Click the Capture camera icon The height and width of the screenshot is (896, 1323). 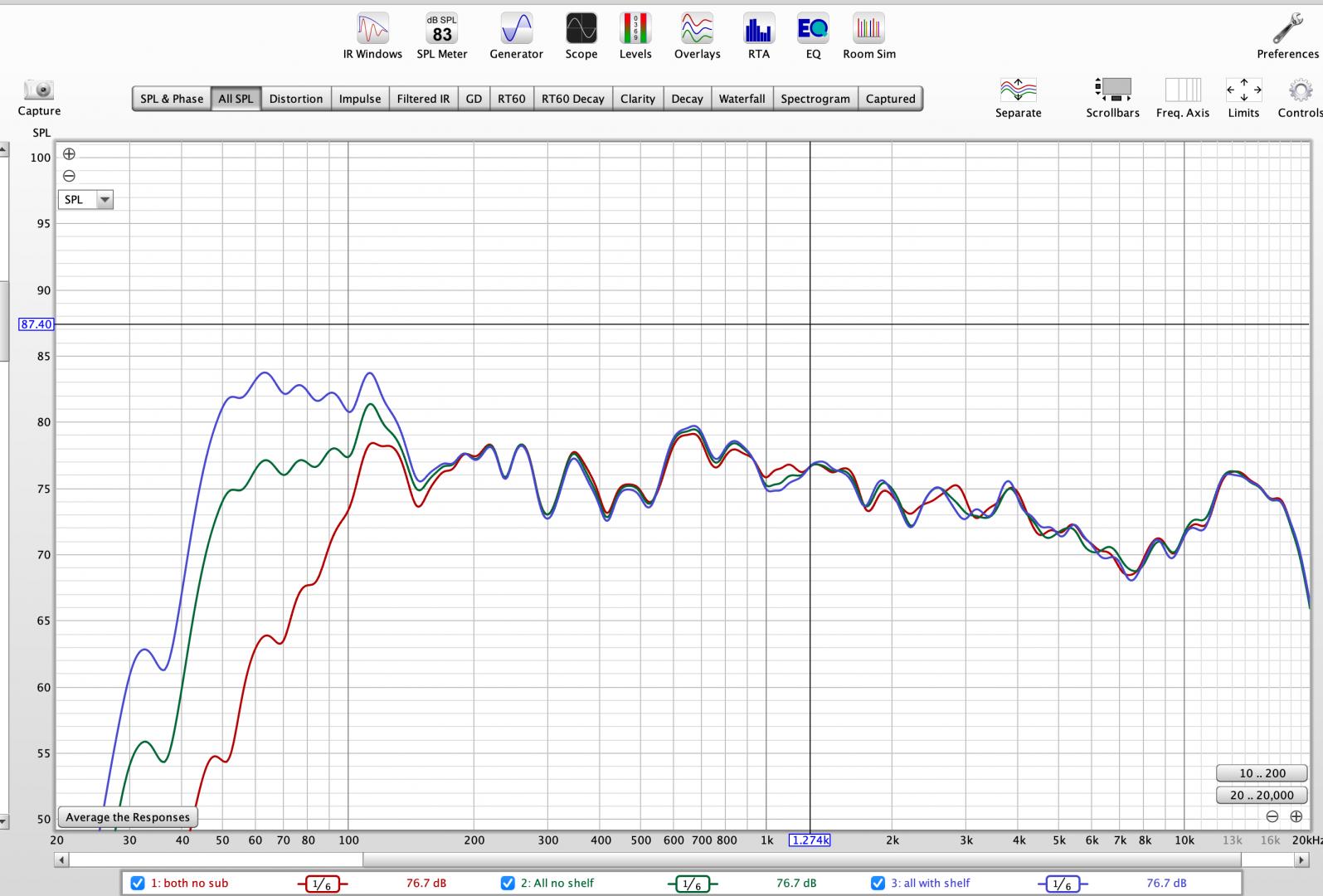(x=39, y=97)
